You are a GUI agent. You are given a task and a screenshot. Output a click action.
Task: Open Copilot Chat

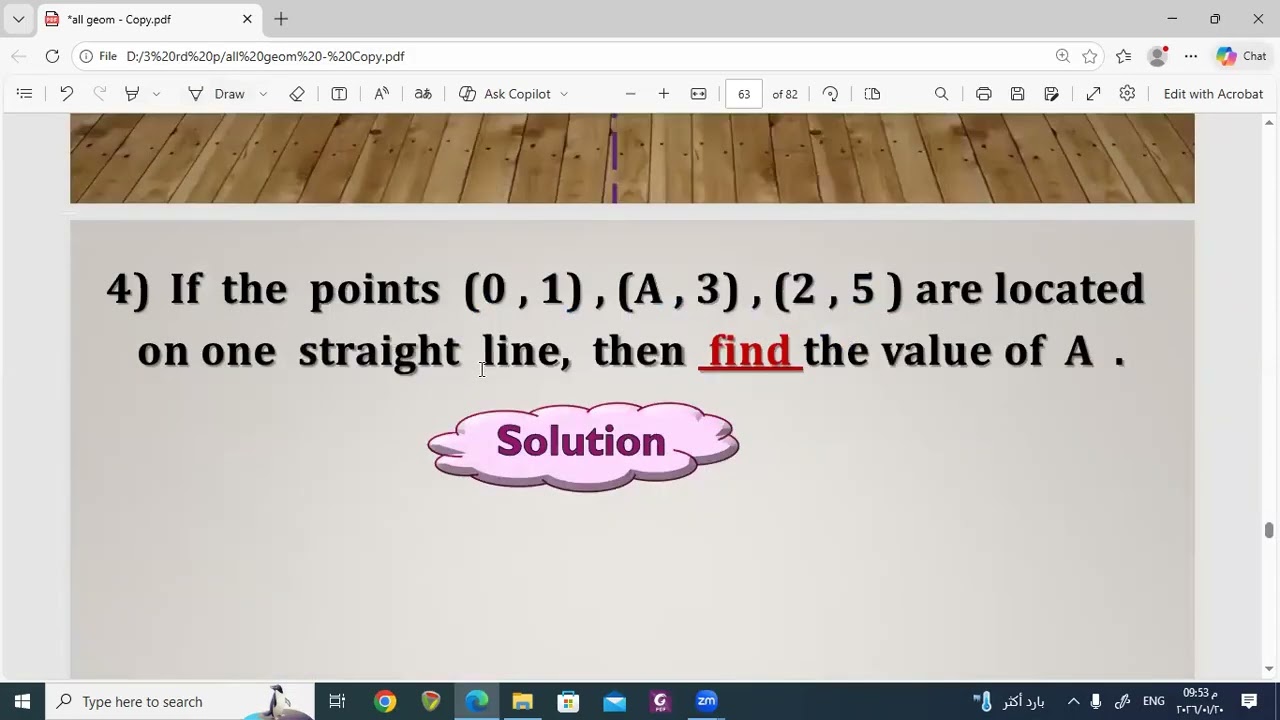(x=1242, y=56)
